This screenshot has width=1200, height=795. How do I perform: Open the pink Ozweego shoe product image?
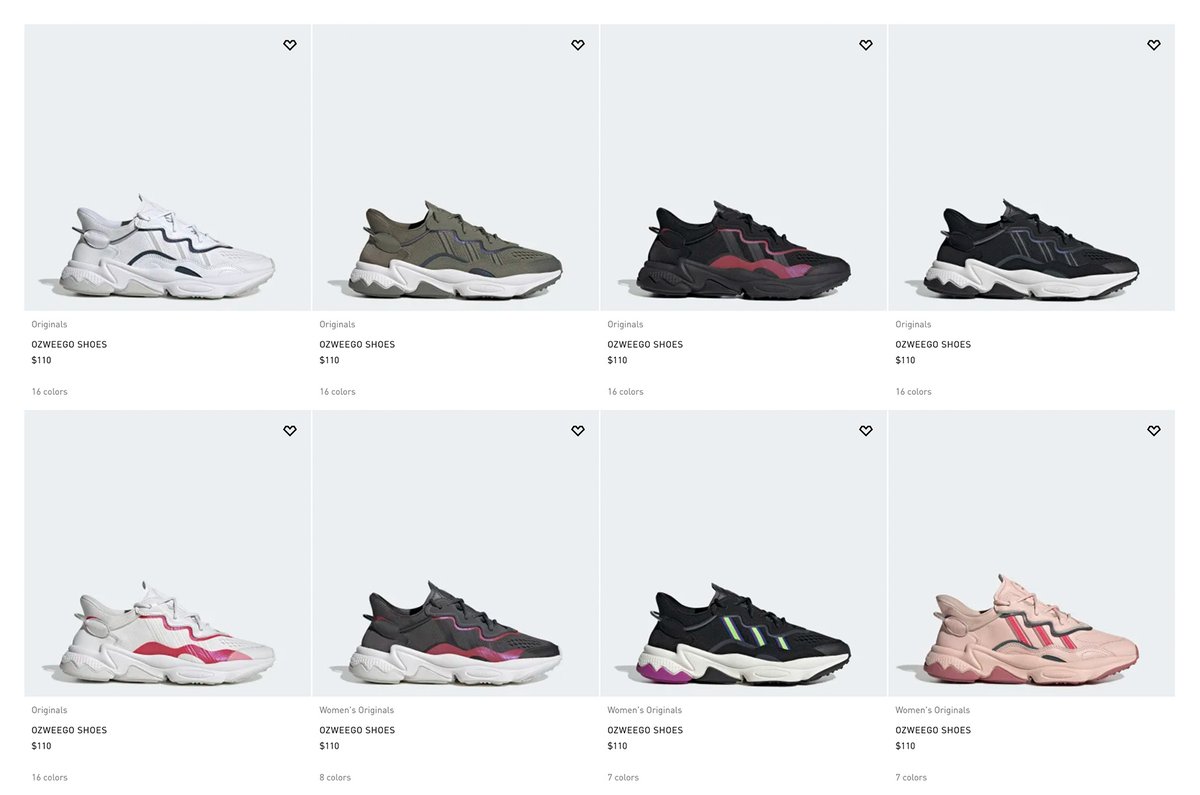(x=1032, y=554)
